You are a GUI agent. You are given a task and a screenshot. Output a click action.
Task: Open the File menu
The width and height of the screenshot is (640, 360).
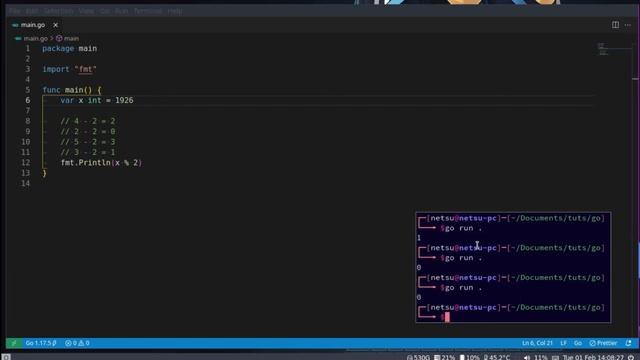[15, 11]
